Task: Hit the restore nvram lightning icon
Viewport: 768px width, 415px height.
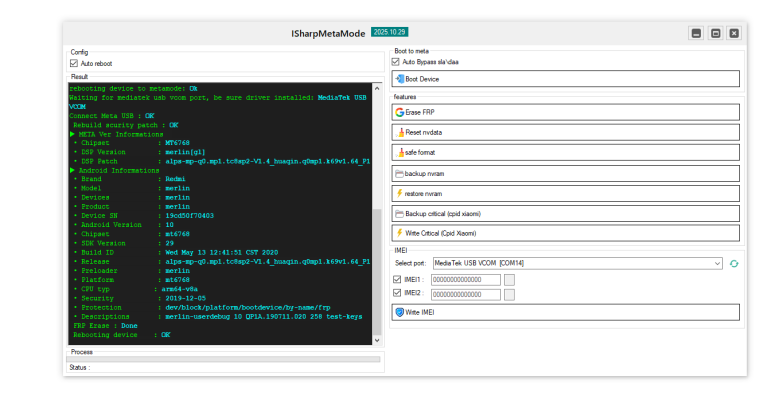Action: pyautogui.click(x=400, y=193)
